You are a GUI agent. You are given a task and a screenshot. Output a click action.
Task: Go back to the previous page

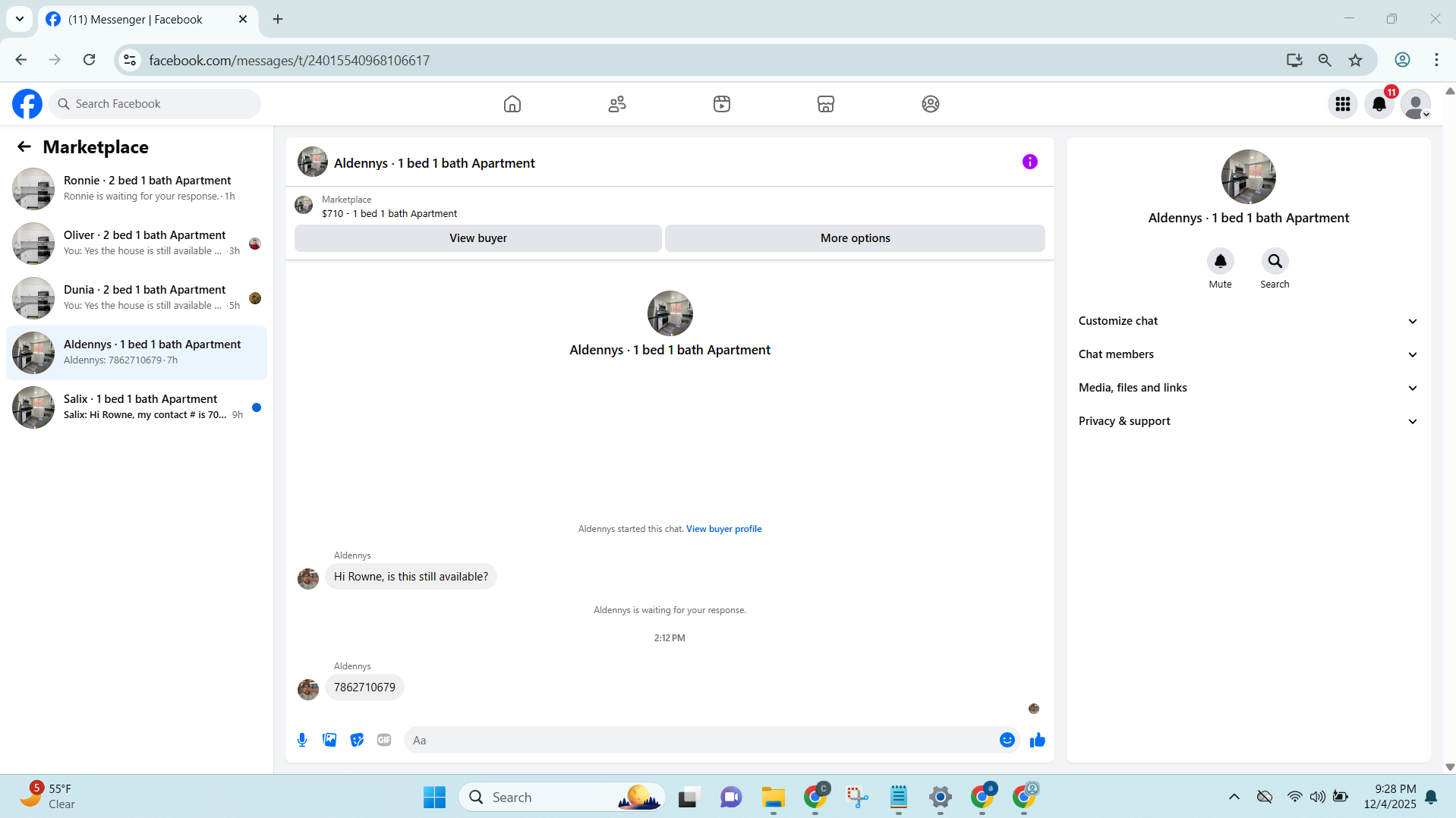[21, 60]
